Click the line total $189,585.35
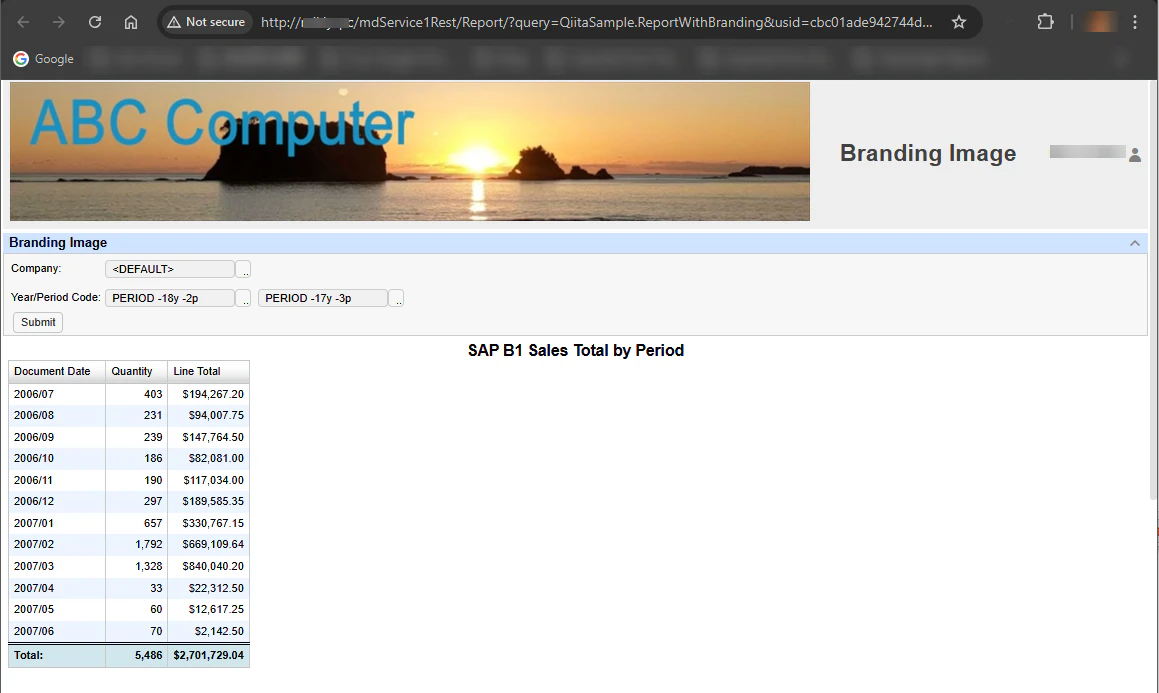This screenshot has height=693, width=1159. 213,501
